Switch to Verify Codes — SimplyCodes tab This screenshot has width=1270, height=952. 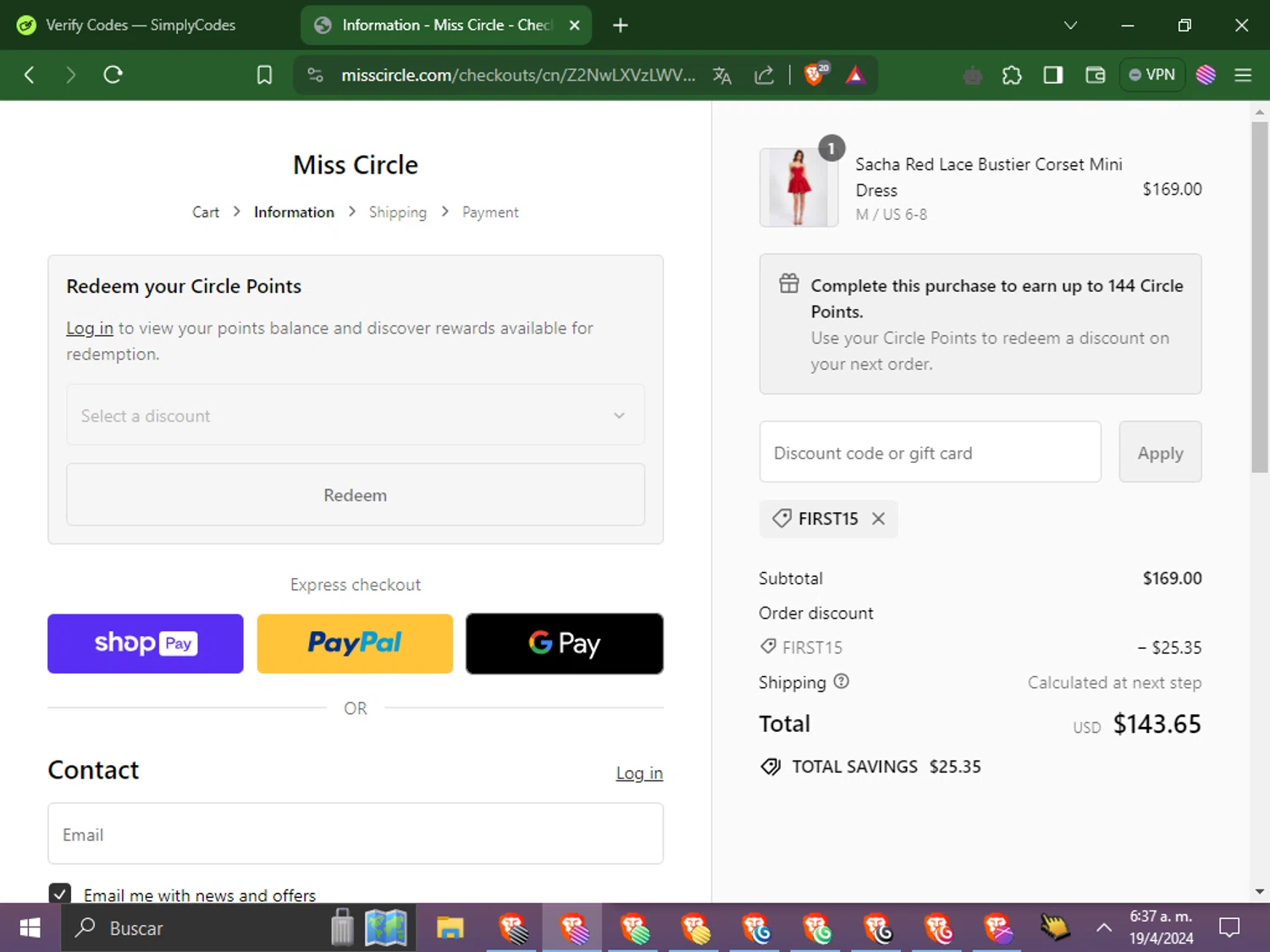pyautogui.click(x=141, y=25)
